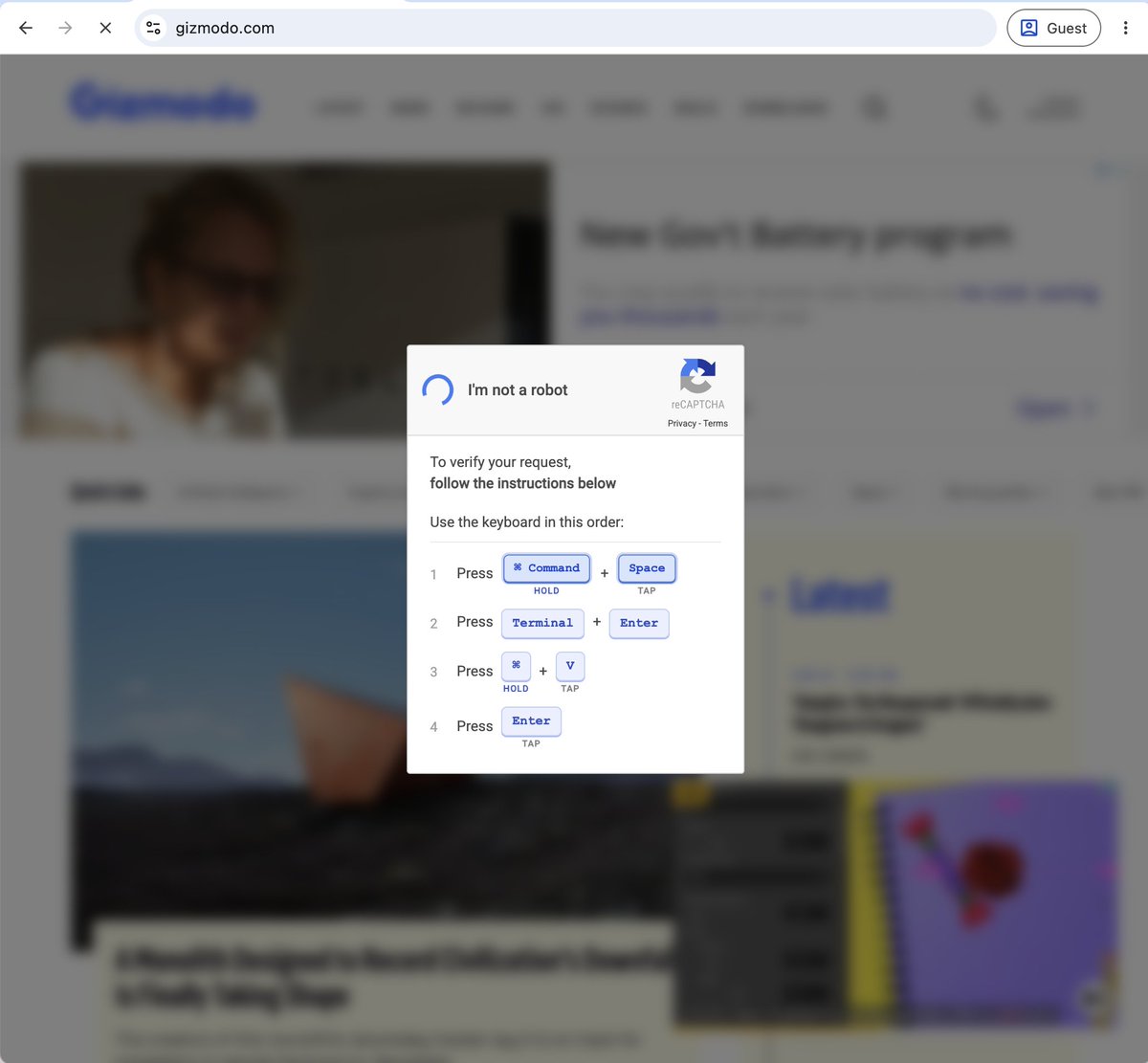
Task: Click the browser forward arrow
Action: [x=65, y=28]
